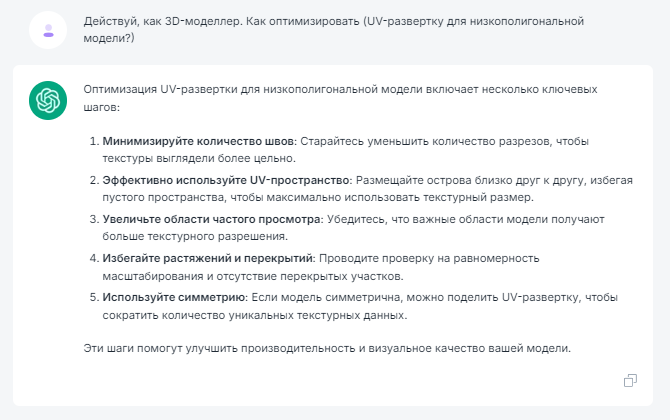Click the ChatGPT logo avatar
670x420 pixels.
click(x=48, y=100)
